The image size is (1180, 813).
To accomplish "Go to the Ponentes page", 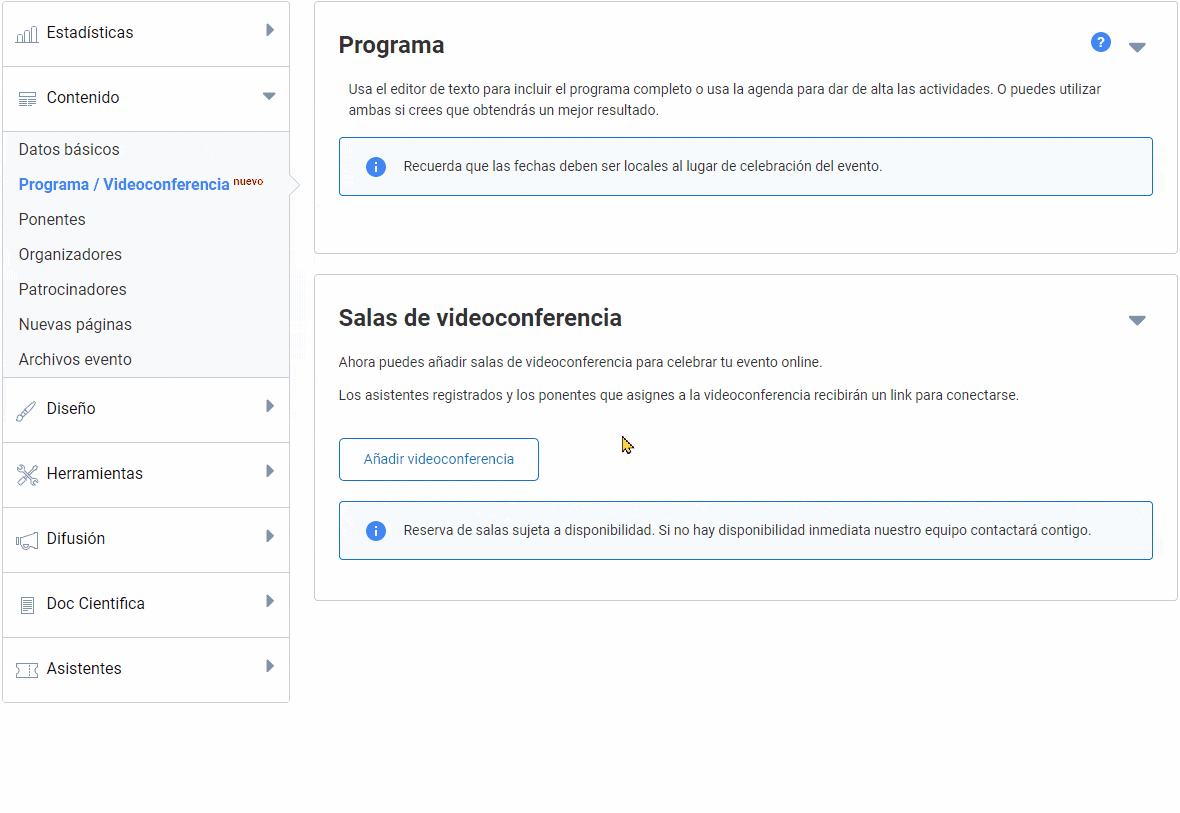I will (52, 220).
